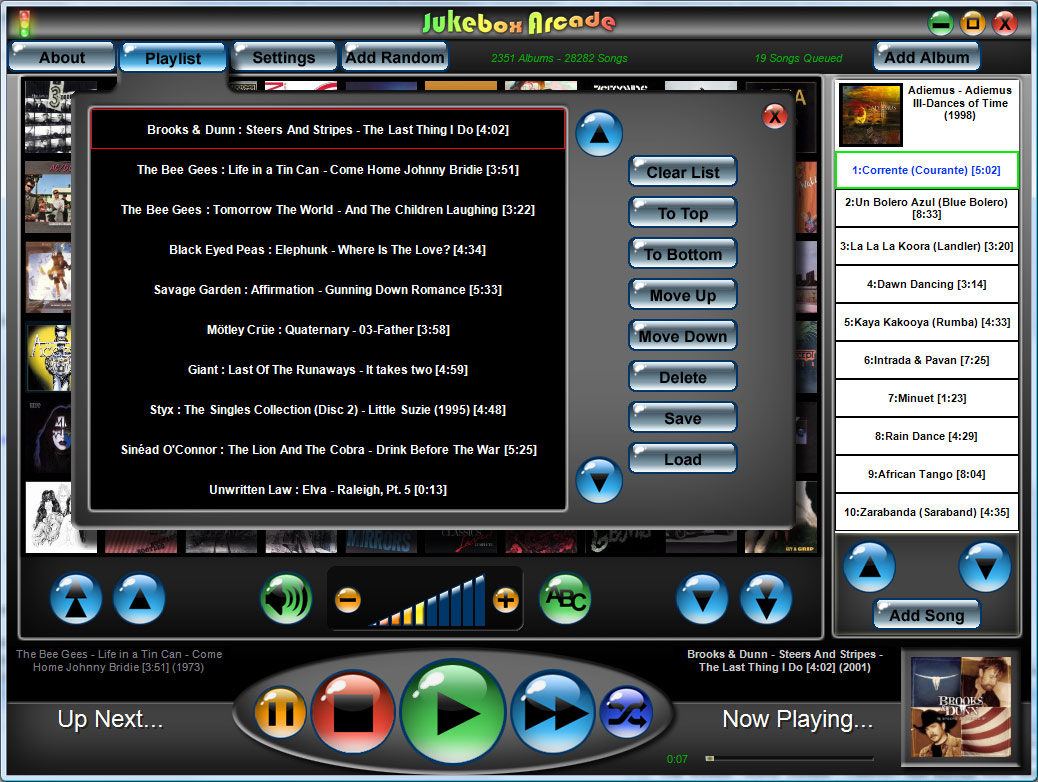Open the Playlist tab

[173, 58]
